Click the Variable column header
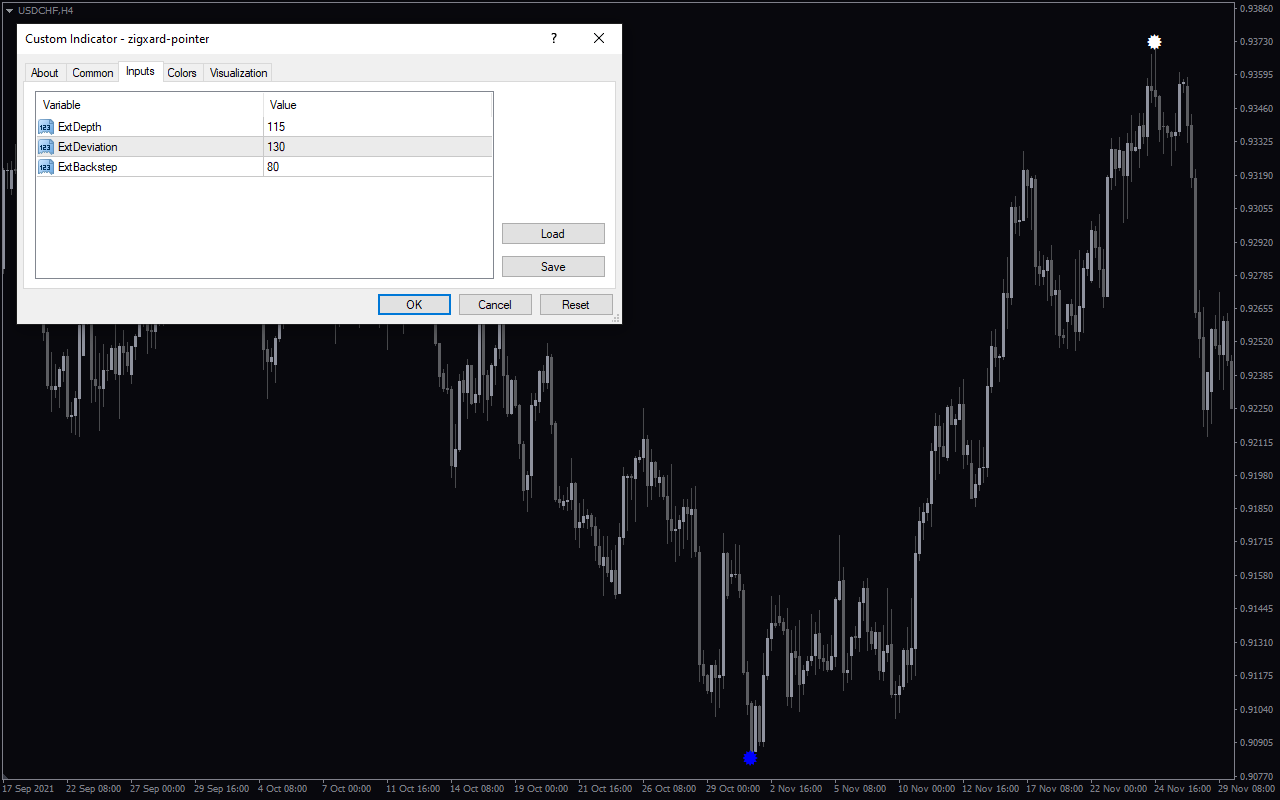The image size is (1280, 800). coord(150,105)
